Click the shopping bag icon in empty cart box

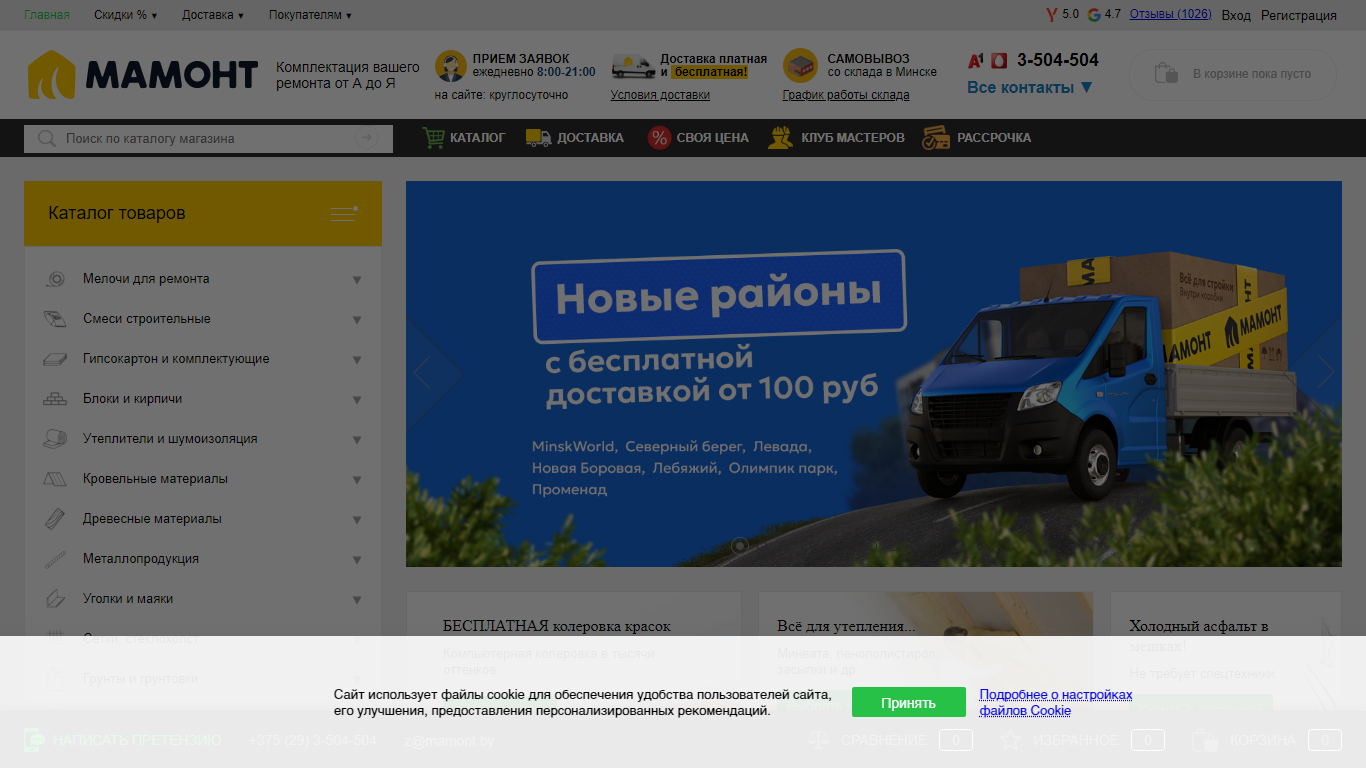pyautogui.click(x=1165, y=73)
